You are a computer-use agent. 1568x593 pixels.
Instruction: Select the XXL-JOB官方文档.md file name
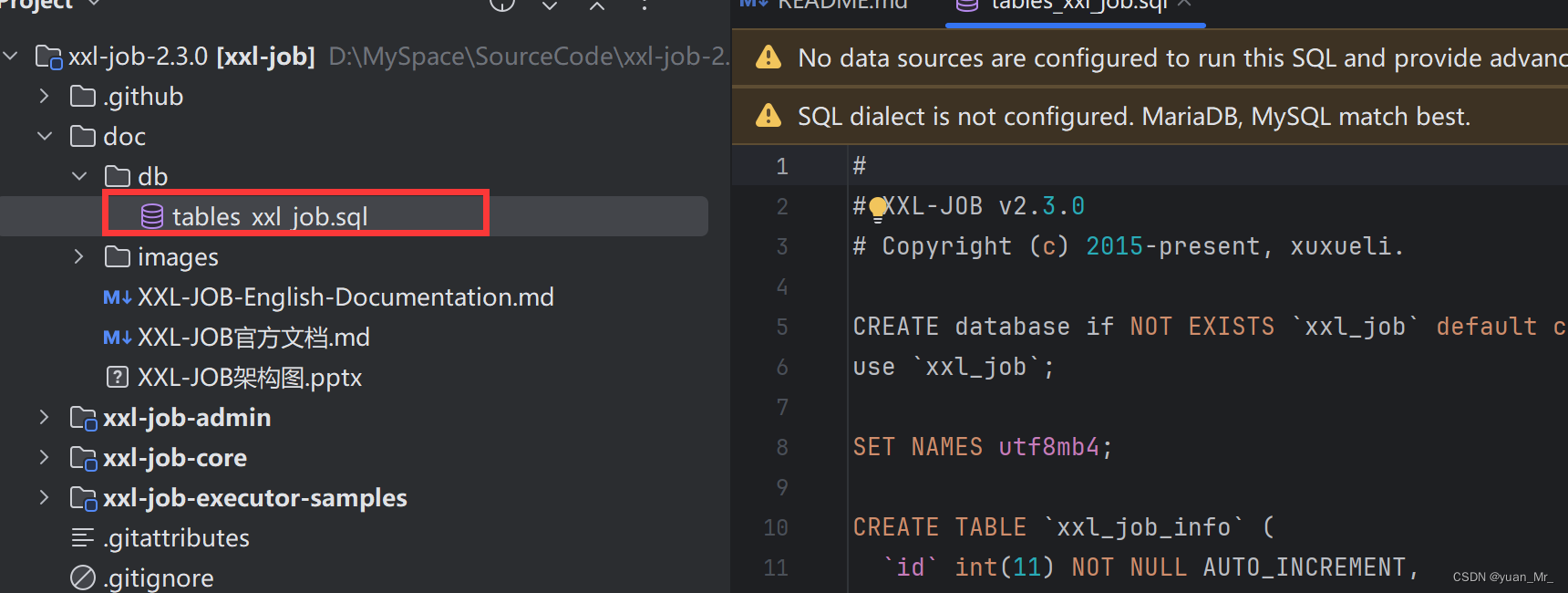[x=253, y=338]
